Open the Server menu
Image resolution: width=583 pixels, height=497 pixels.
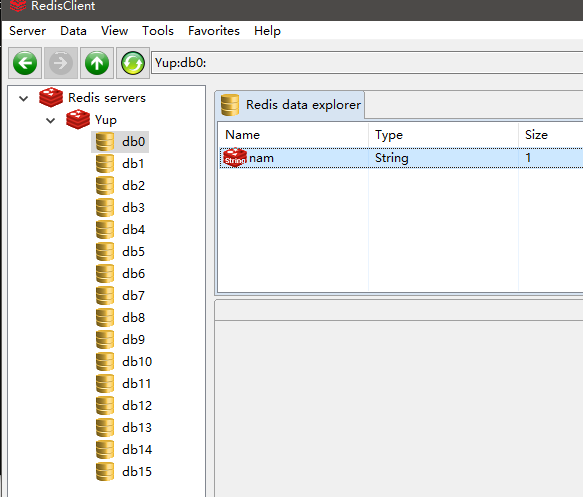(x=28, y=31)
